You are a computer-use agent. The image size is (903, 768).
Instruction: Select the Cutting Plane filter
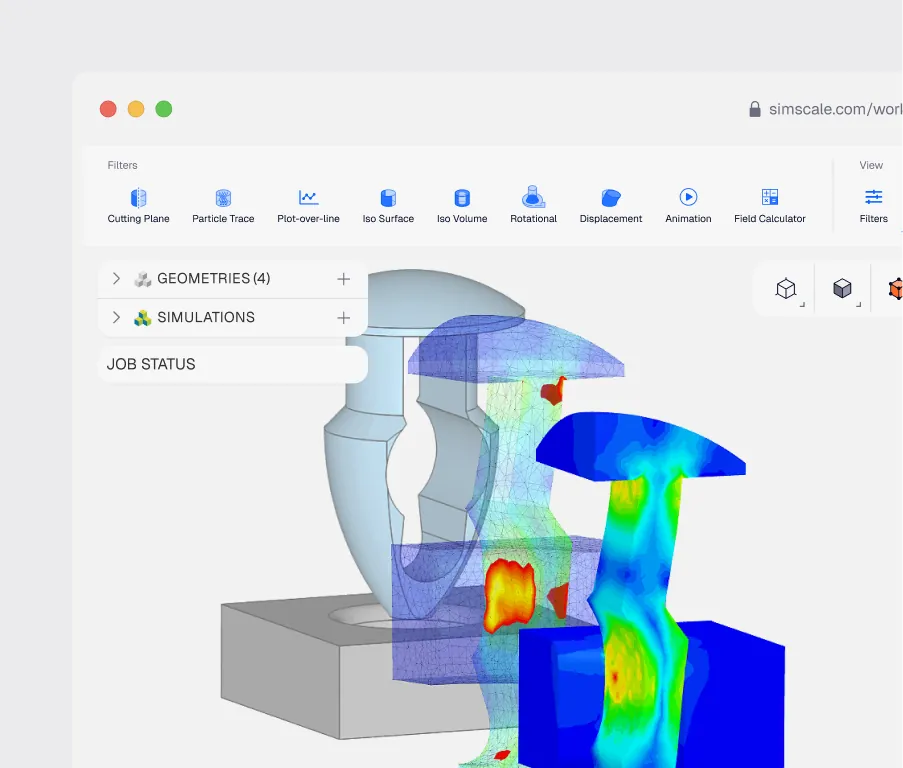[x=138, y=206]
